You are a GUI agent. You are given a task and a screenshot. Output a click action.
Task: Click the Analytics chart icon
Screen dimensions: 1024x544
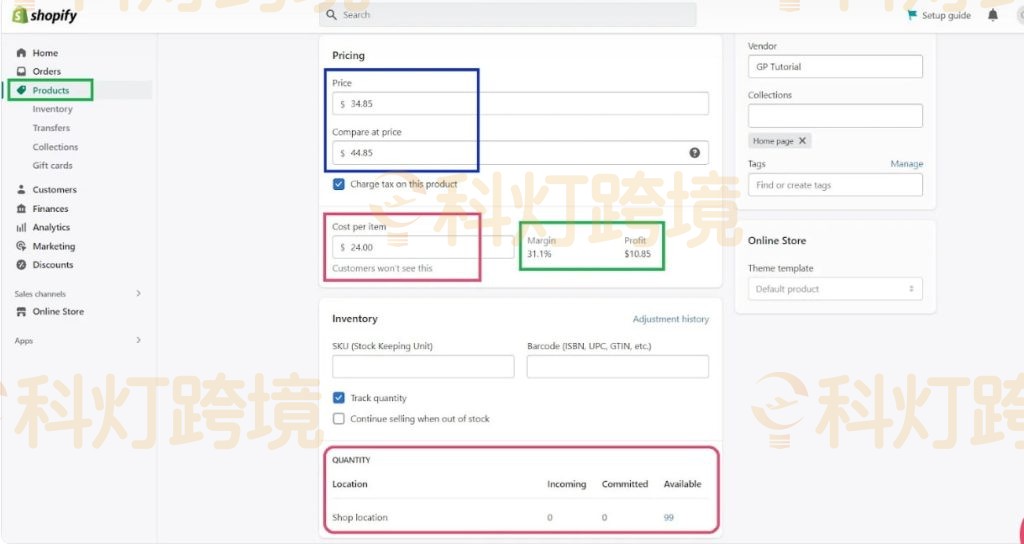(22, 228)
